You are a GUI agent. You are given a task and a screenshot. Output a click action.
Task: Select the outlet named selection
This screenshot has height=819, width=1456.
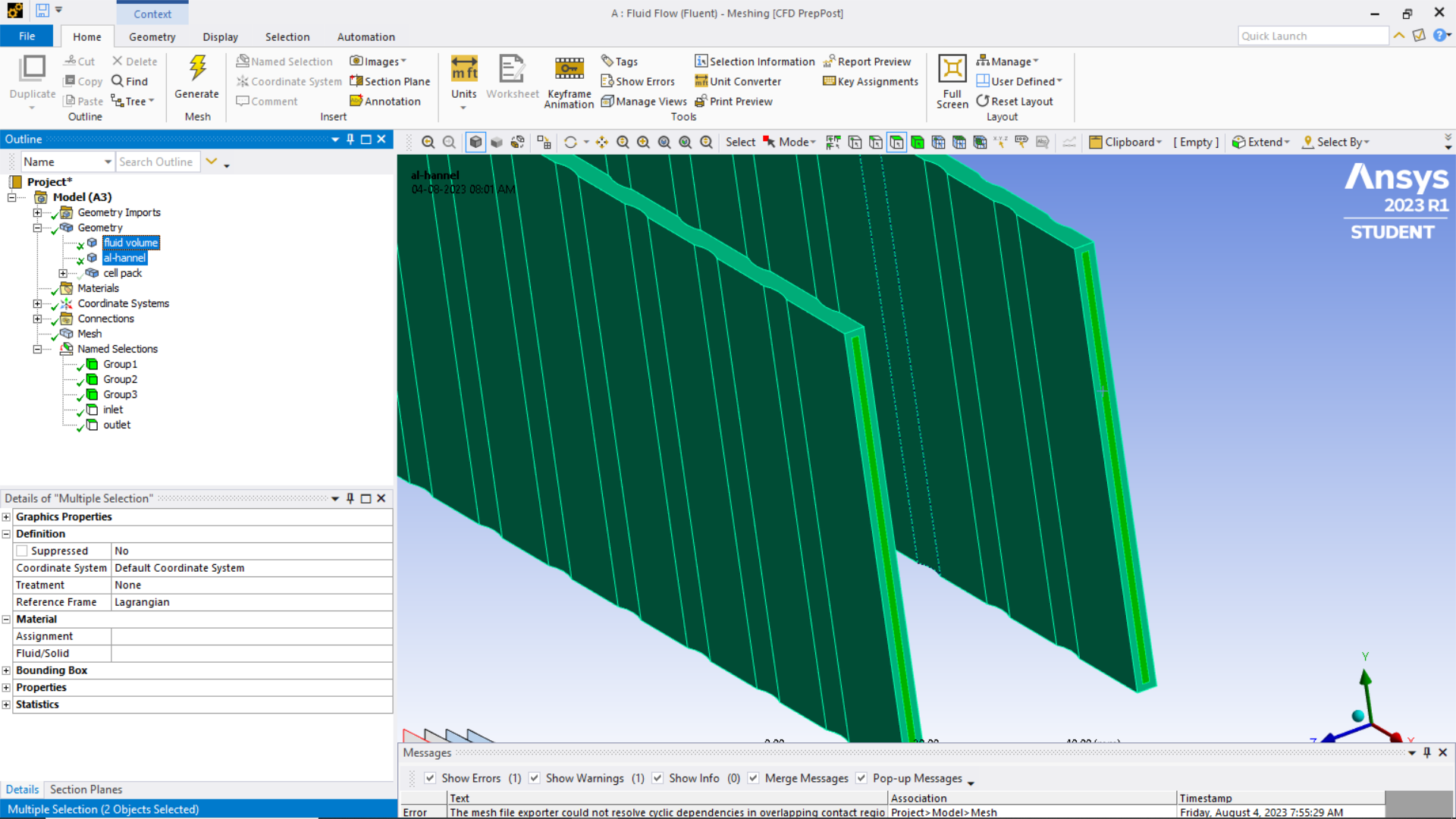point(117,425)
